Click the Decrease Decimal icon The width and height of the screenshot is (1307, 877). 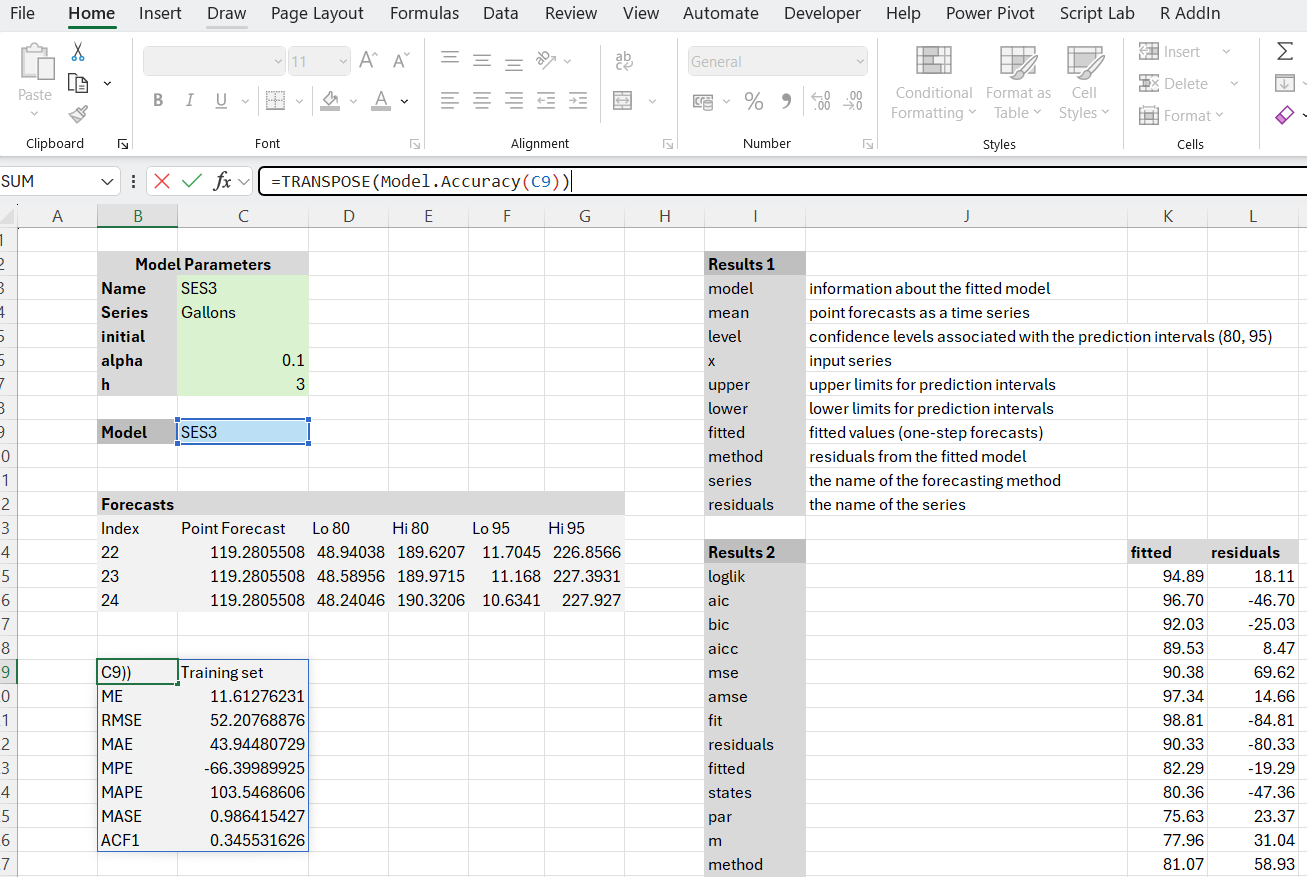point(854,101)
